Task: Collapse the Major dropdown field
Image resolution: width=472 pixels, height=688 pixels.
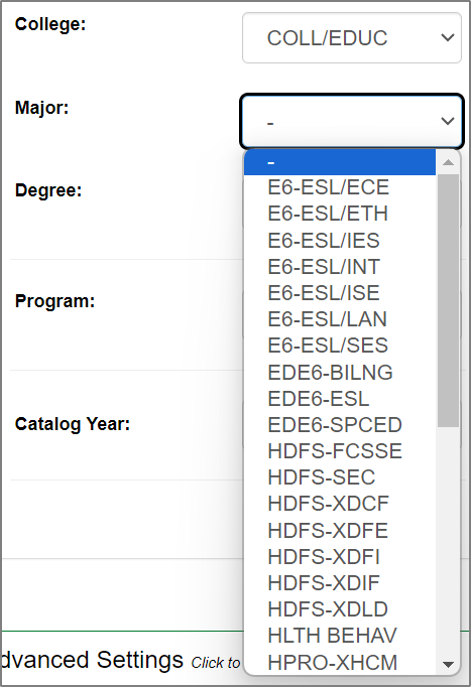Action: [352, 121]
